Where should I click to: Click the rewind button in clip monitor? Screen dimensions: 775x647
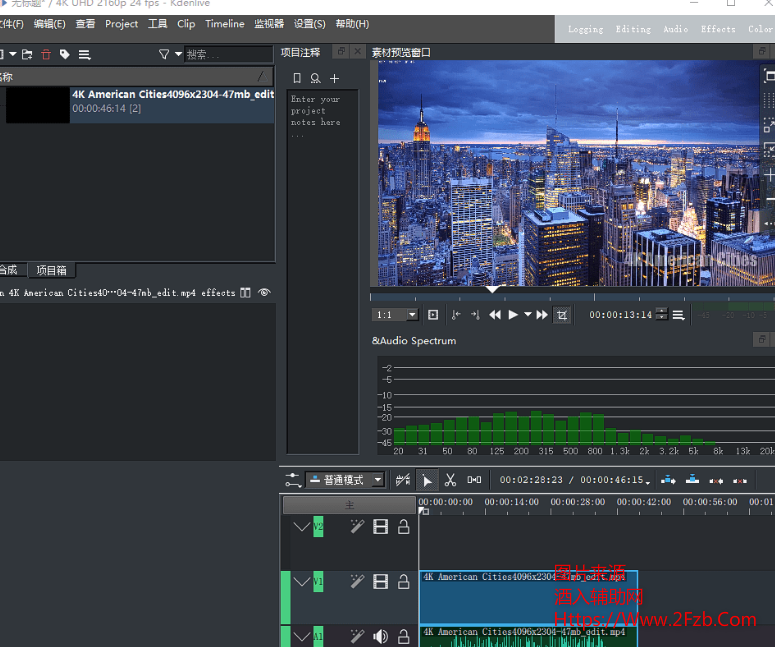[x=494, y=315]
